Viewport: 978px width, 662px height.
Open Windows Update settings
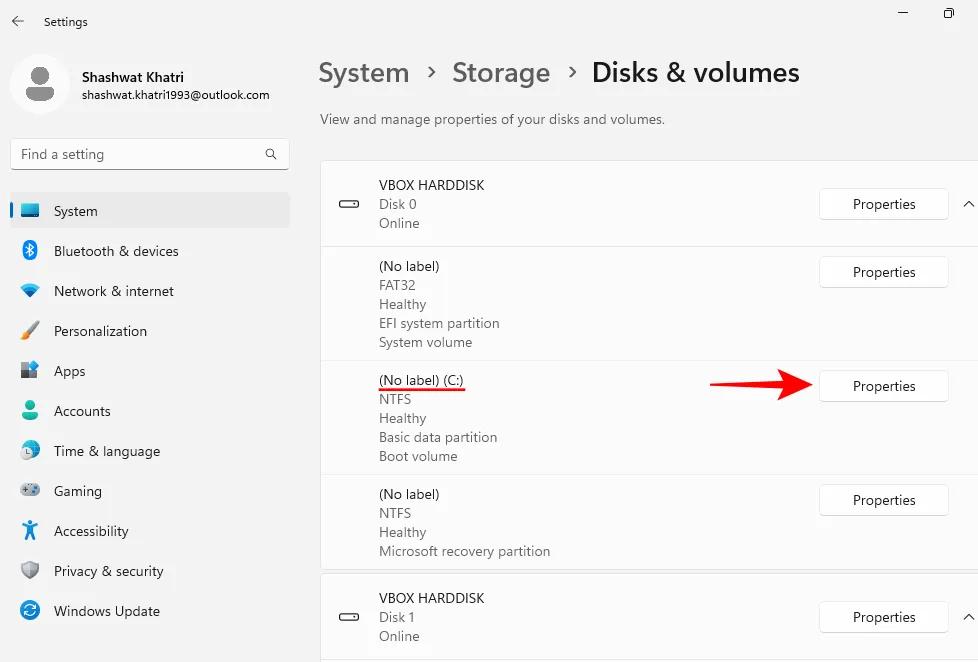150,610
